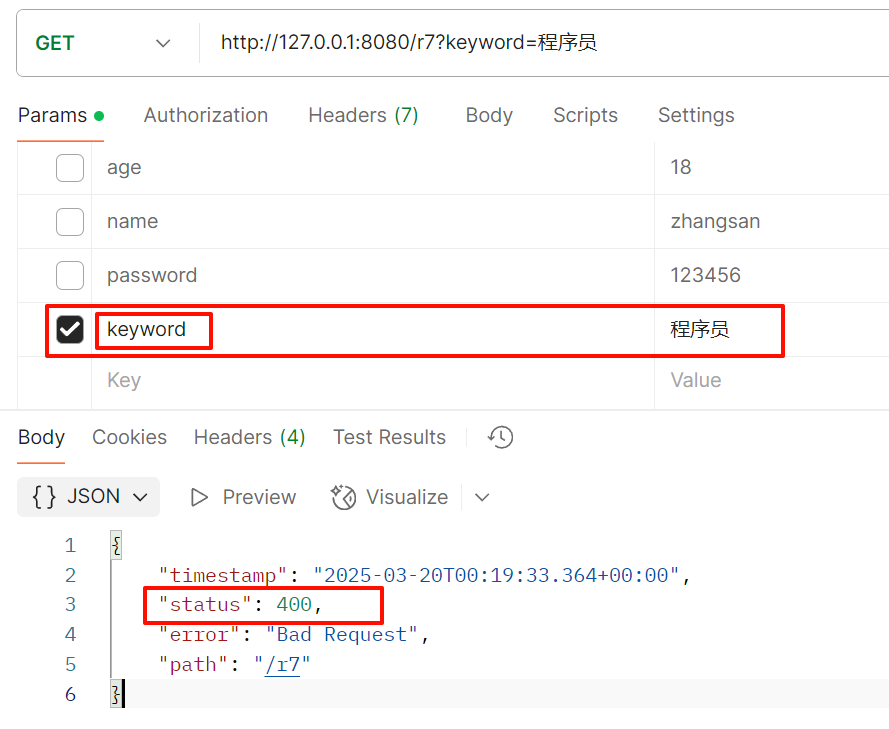
Task: Enable the password parameter checkbox
Action: coord(70,276)
